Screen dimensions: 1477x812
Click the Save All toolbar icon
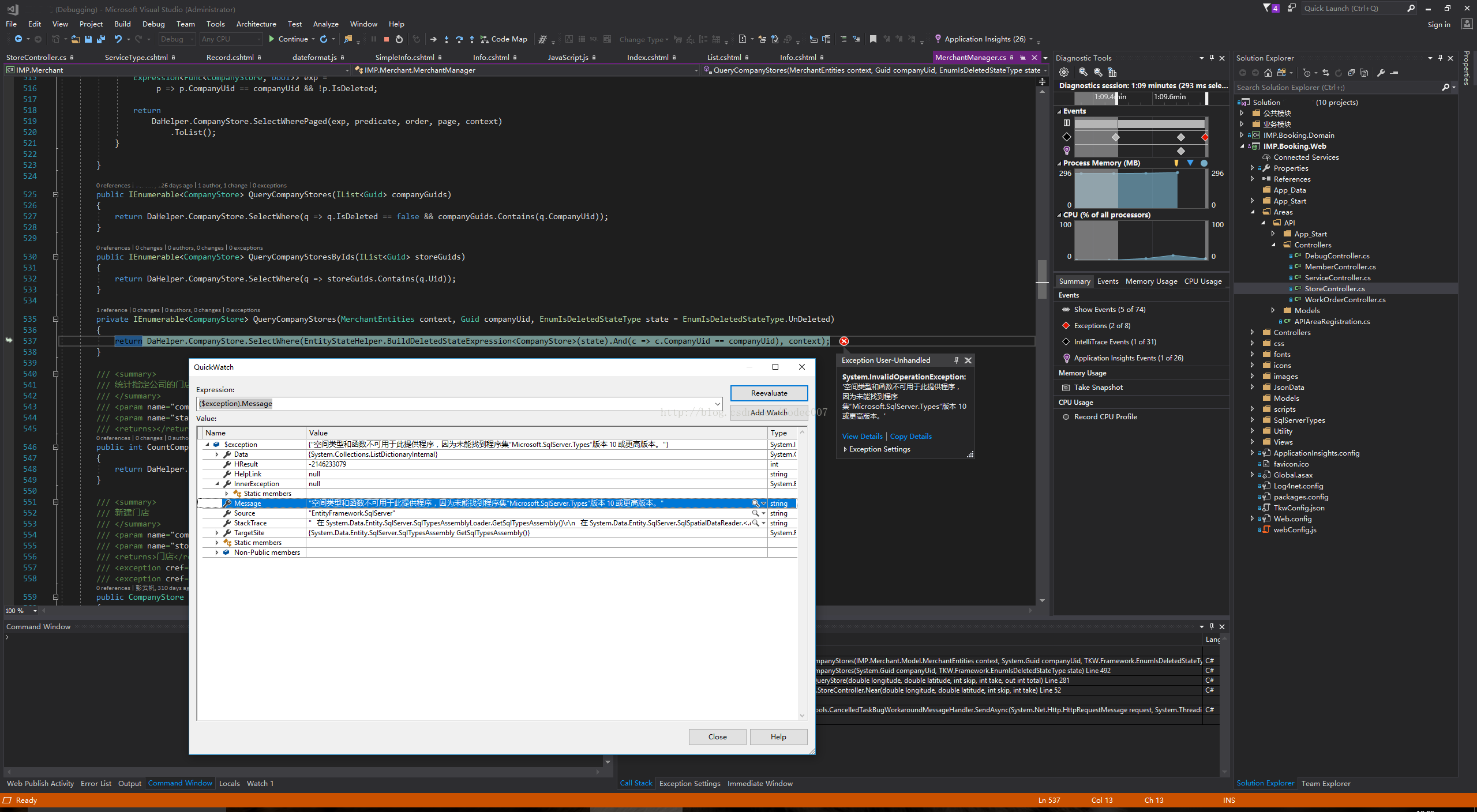click(100, 39)
